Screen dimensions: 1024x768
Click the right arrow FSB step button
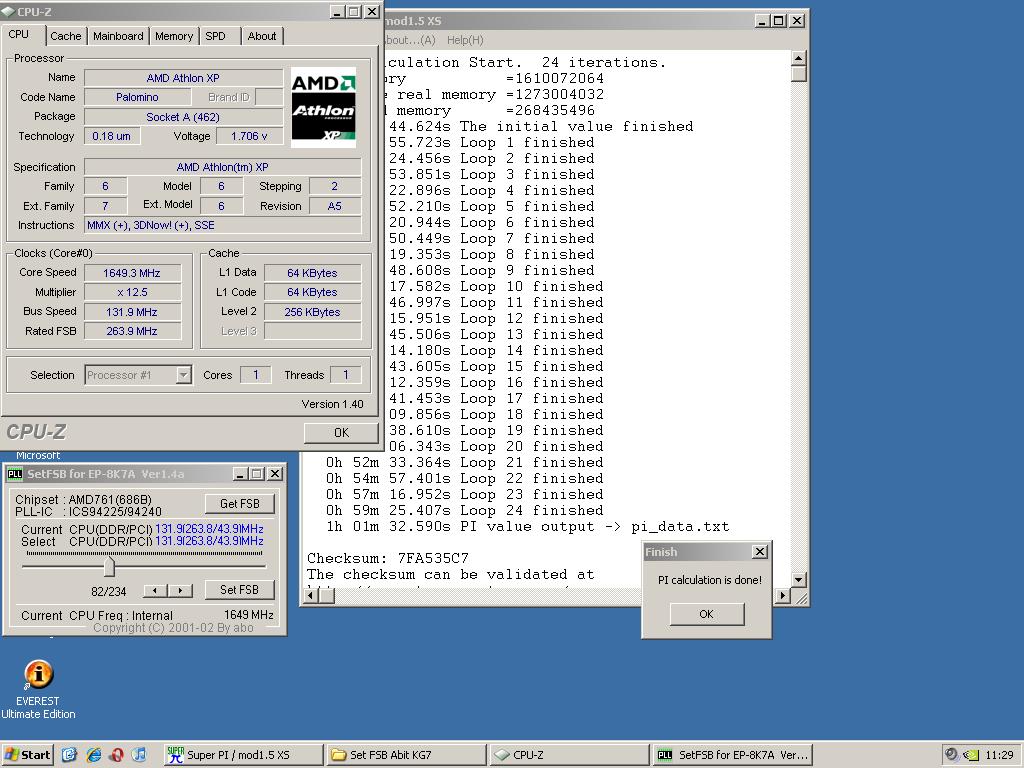[x=180, y=591]
